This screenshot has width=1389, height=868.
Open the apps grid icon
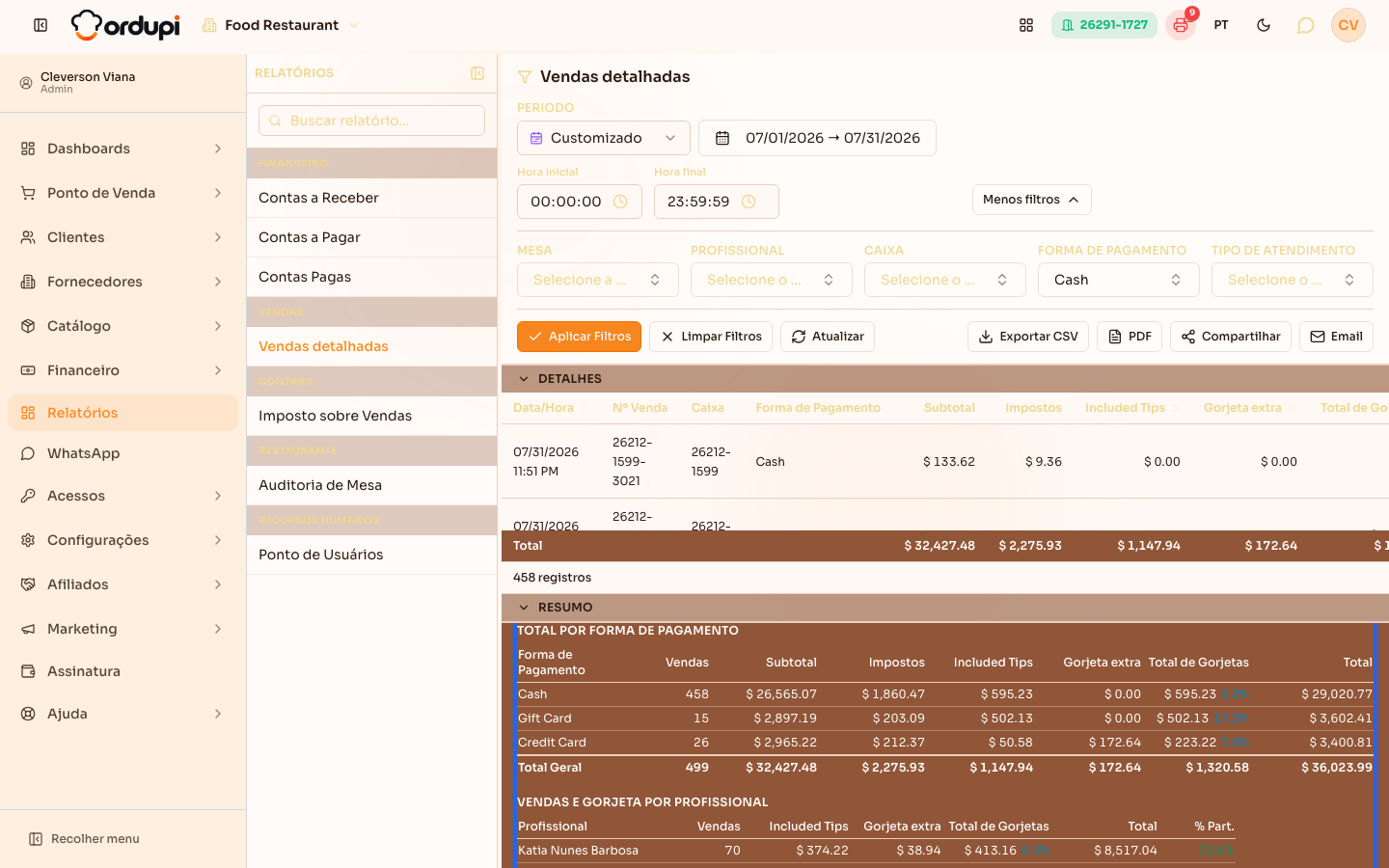click(x=1026, y=25)
